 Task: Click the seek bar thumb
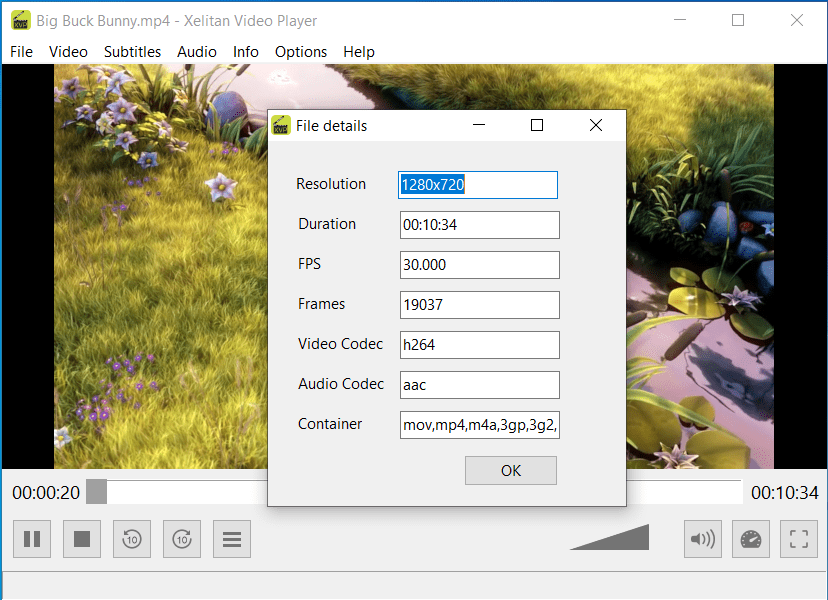click(x=97, y=492)
